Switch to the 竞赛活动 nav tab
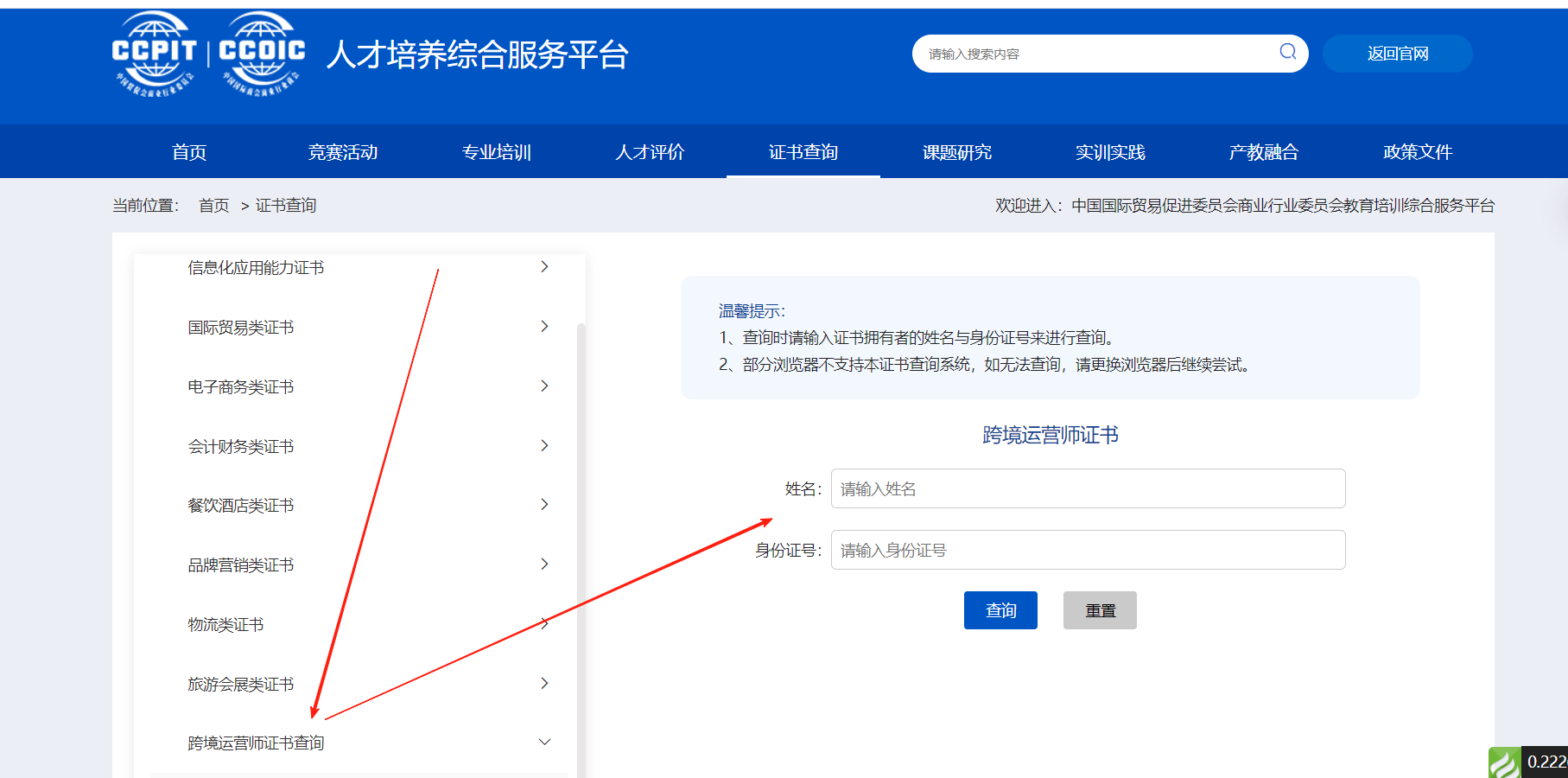Viewport: 1568px width, 778px height. click(x=343, y=152)
